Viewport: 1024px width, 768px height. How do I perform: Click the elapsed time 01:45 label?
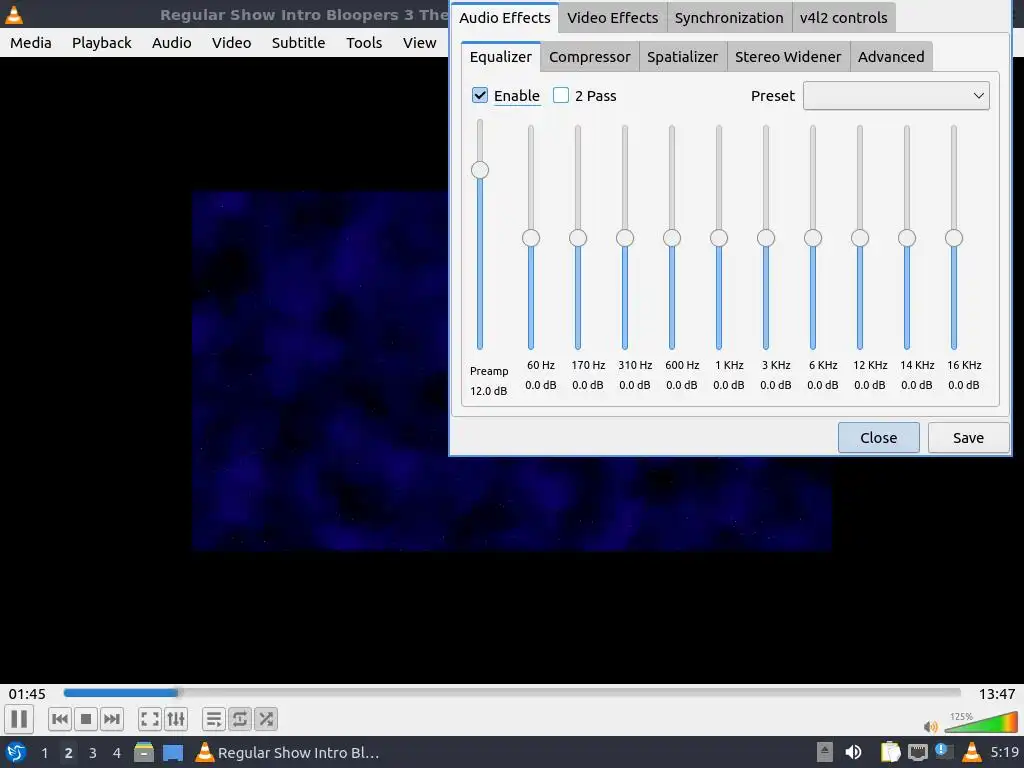tap(27, 694)
